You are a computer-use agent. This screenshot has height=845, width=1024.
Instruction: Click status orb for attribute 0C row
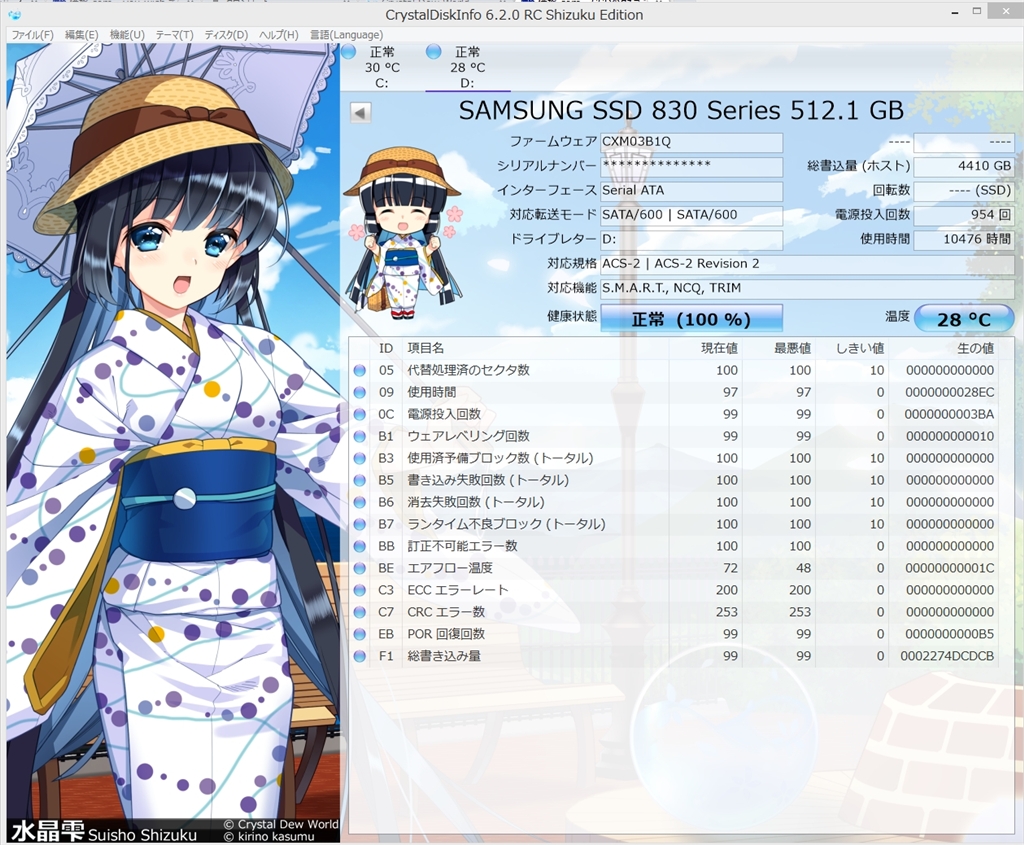pos(359,414)
